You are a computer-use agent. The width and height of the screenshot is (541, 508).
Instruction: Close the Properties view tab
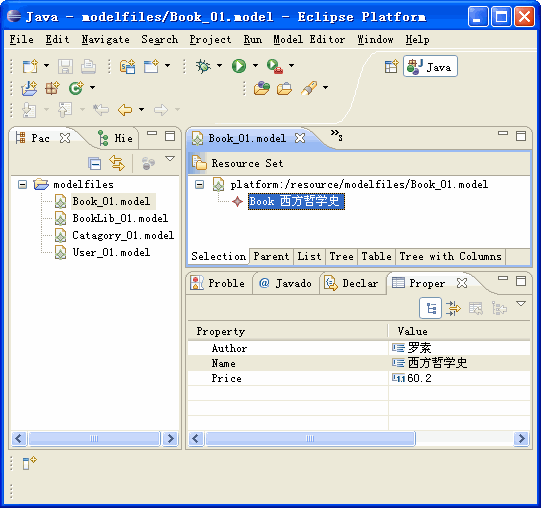462,283
